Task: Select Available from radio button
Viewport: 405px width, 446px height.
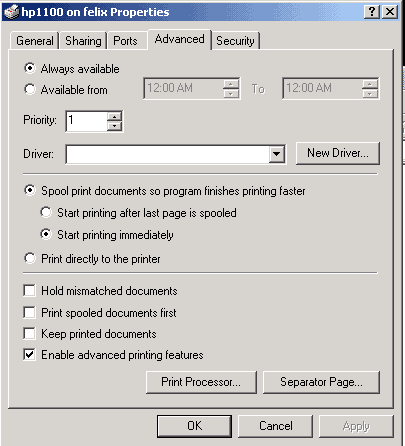Action: coord(30,89)
